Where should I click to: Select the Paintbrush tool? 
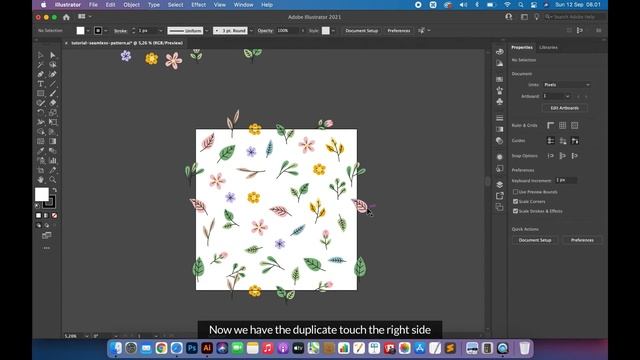[x=53, y=93]
